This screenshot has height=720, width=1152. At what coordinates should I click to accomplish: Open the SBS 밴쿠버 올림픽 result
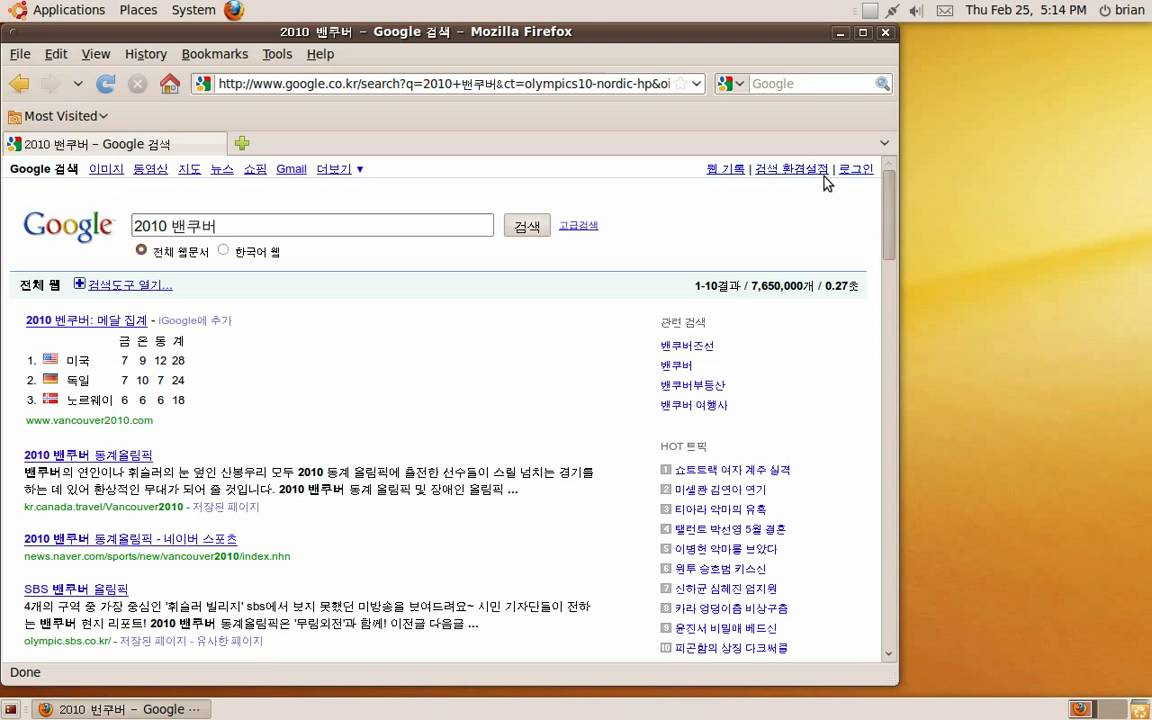pos(76,588)
